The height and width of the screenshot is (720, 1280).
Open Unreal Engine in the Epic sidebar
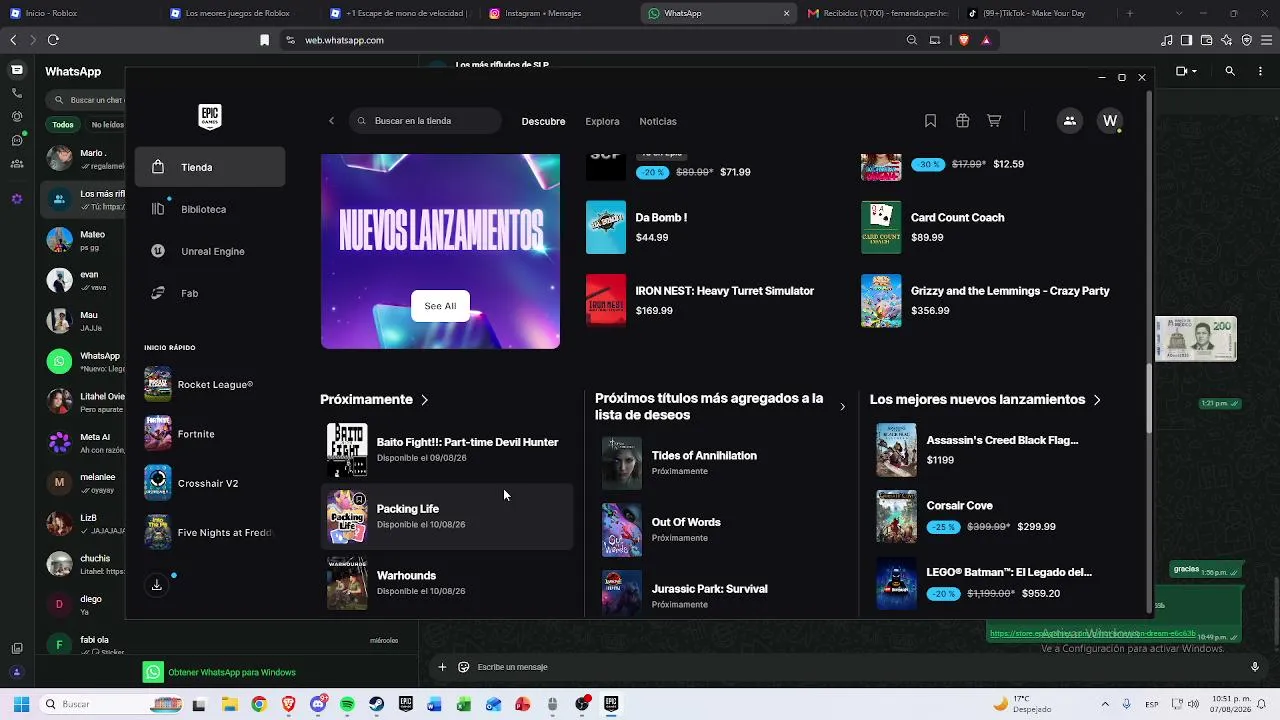pyautogui.click(x=210, y=251)
